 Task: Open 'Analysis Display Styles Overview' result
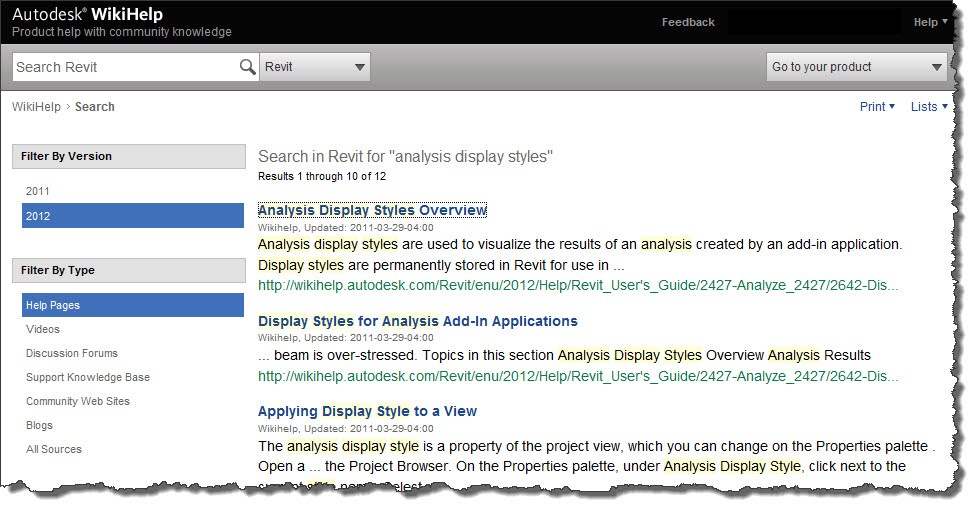tap(372, 210)
